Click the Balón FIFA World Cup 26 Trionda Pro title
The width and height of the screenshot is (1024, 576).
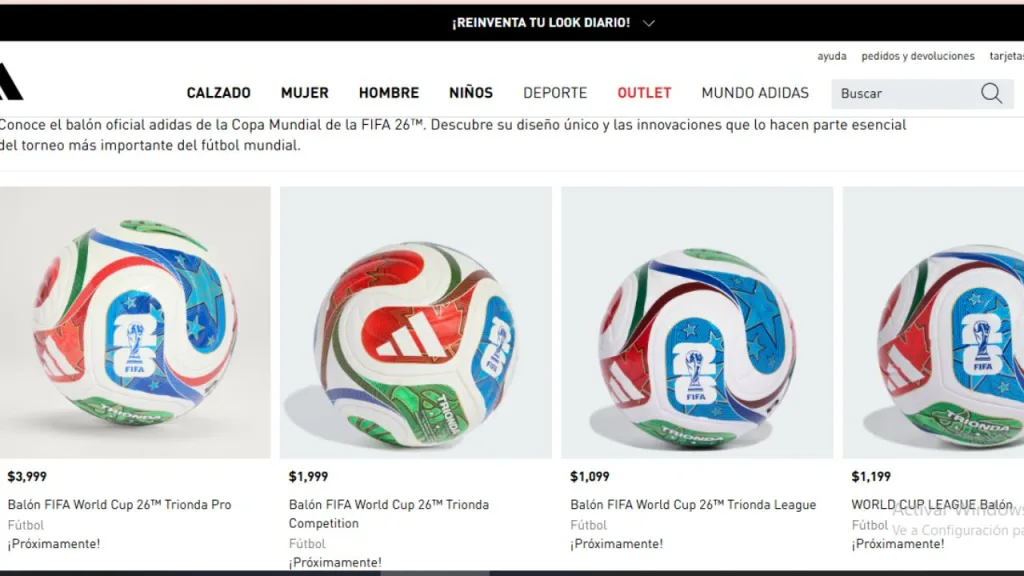tap(120, 505)
